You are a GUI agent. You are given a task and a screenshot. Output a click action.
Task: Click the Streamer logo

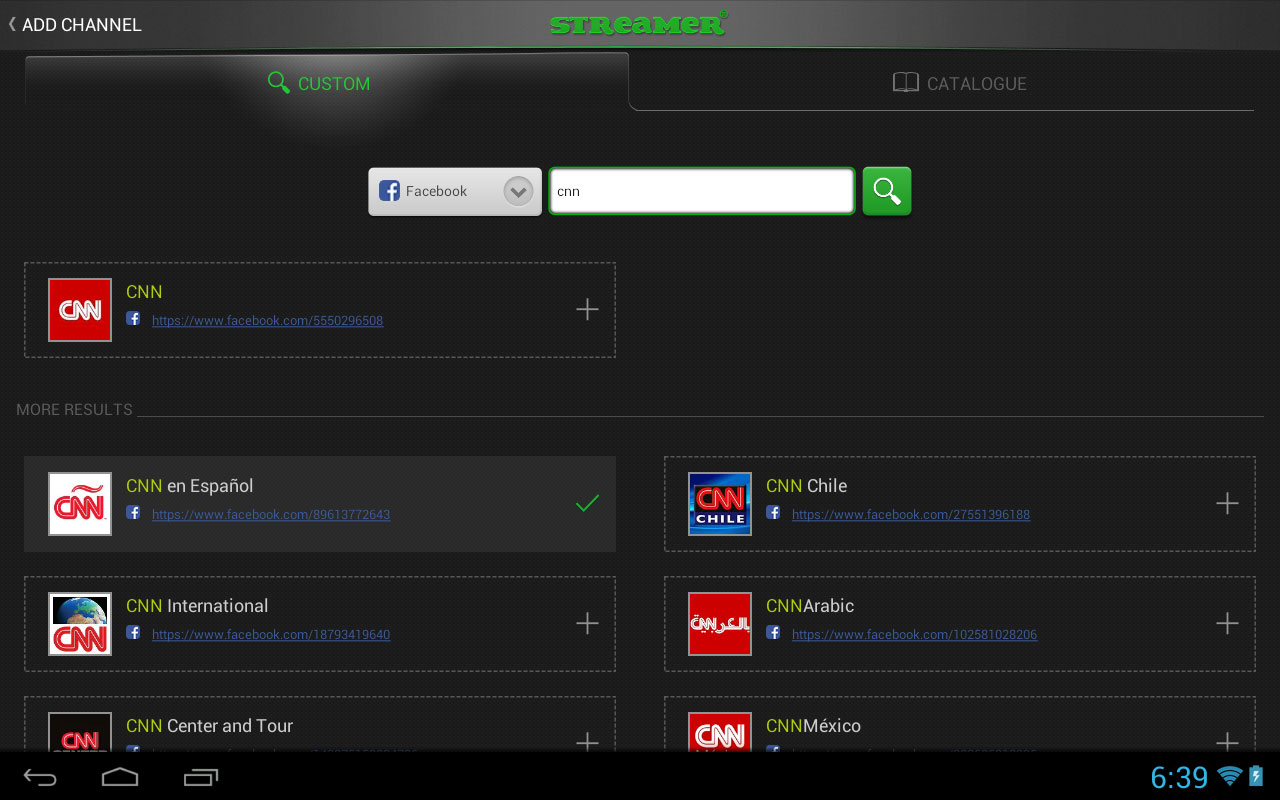coord(639,23)
